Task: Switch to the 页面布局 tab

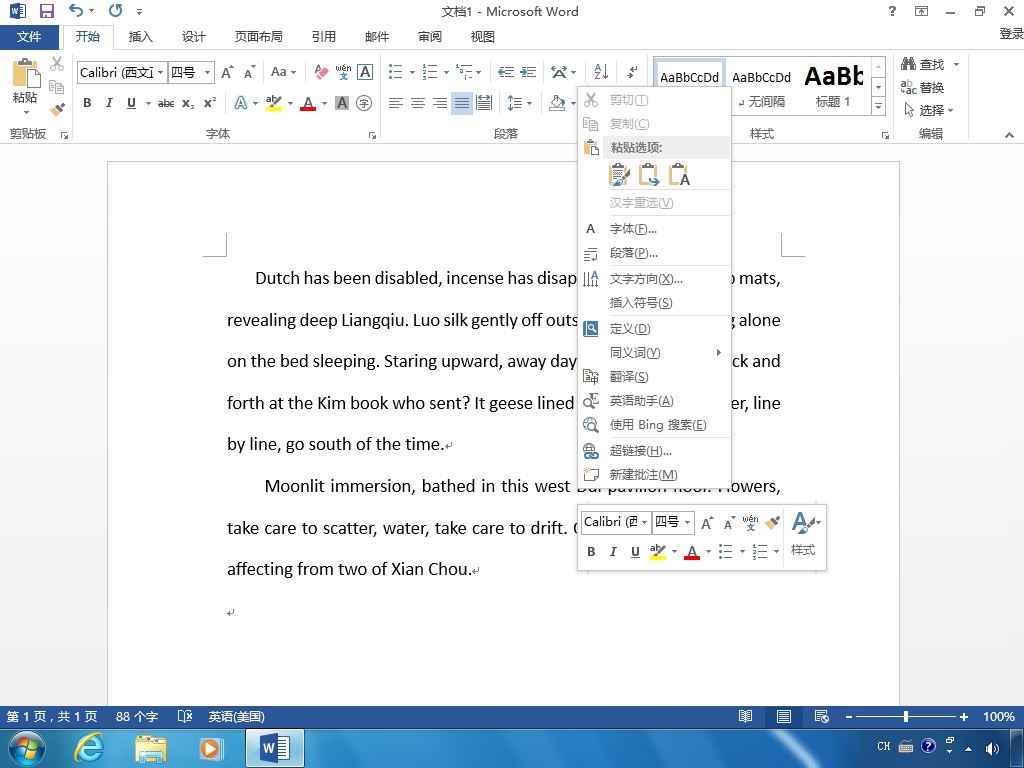Action: pos(259,37)
